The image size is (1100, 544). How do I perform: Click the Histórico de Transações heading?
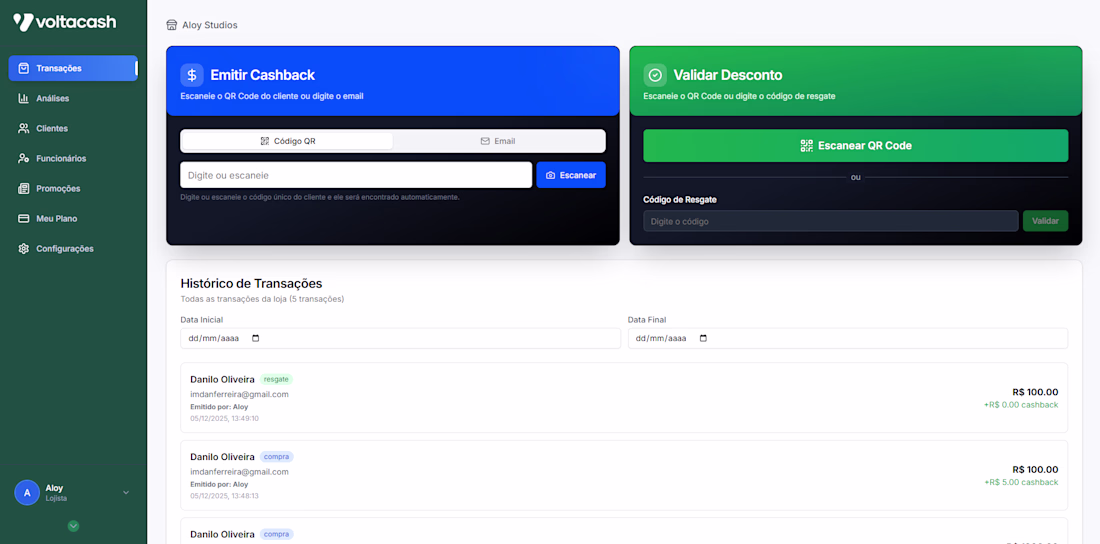[251, 284]
